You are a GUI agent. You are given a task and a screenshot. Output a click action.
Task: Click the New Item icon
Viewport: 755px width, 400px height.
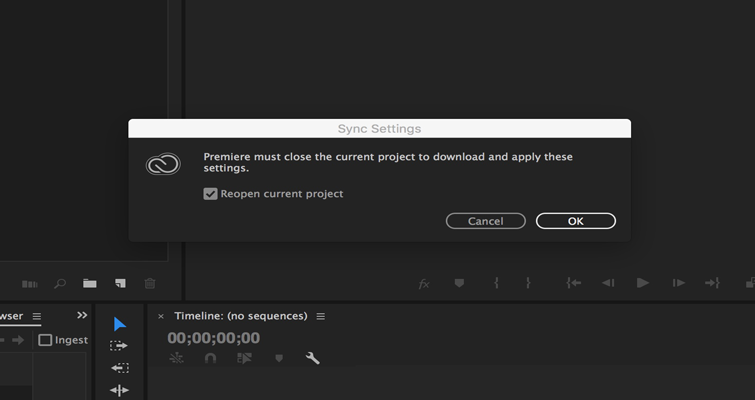120,284
